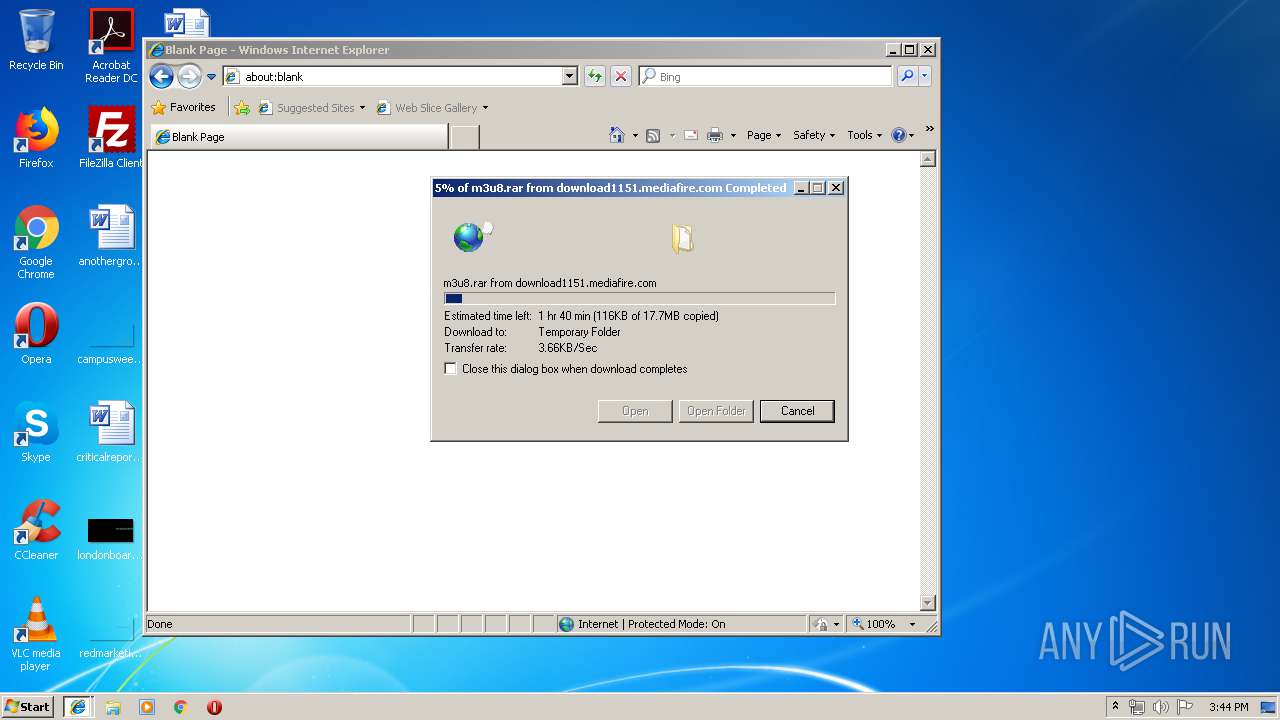
Task: Expand the zoom level dropdown arrow
Action: (912, 624)
